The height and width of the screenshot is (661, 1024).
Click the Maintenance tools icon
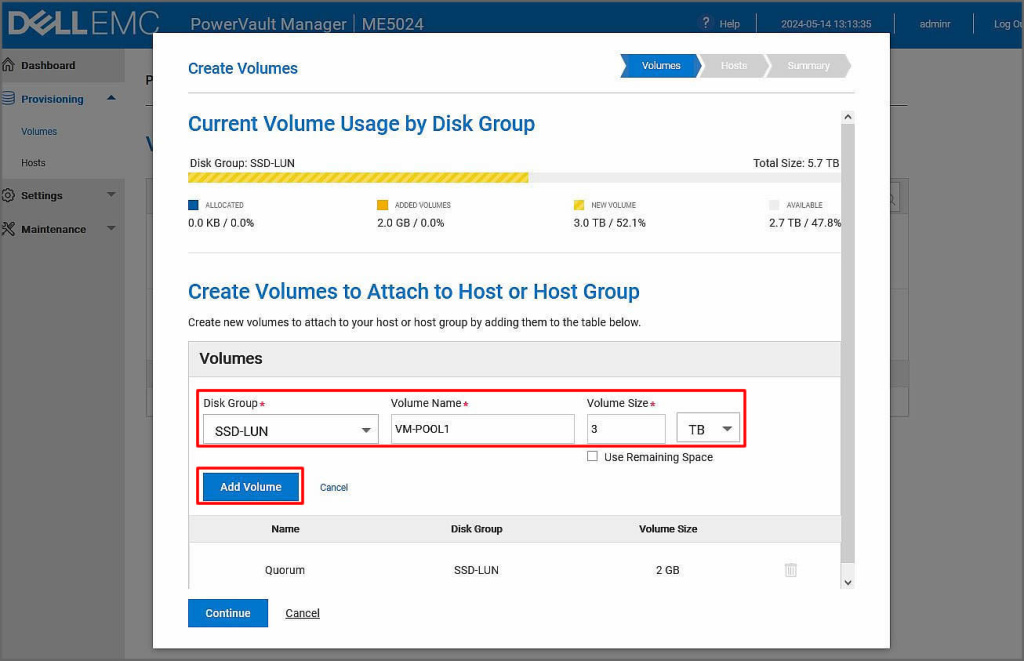click(x=9, y=229)
